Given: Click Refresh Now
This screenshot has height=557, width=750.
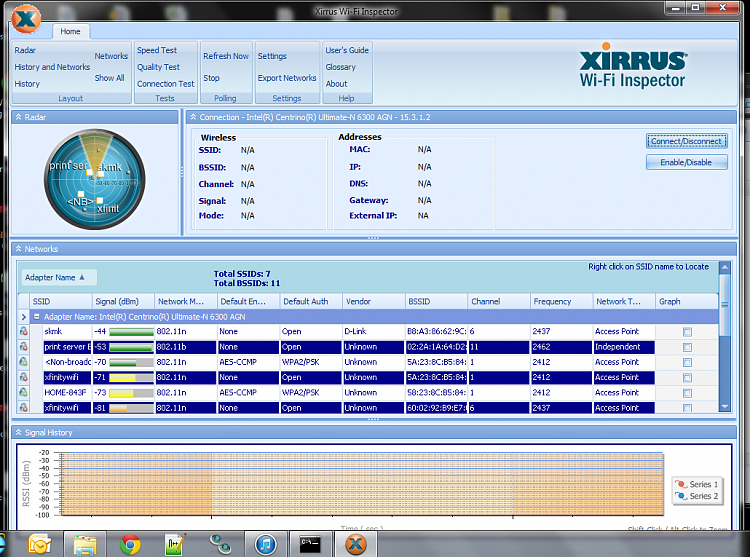Looking at the screenshot, I should [226, 56].
